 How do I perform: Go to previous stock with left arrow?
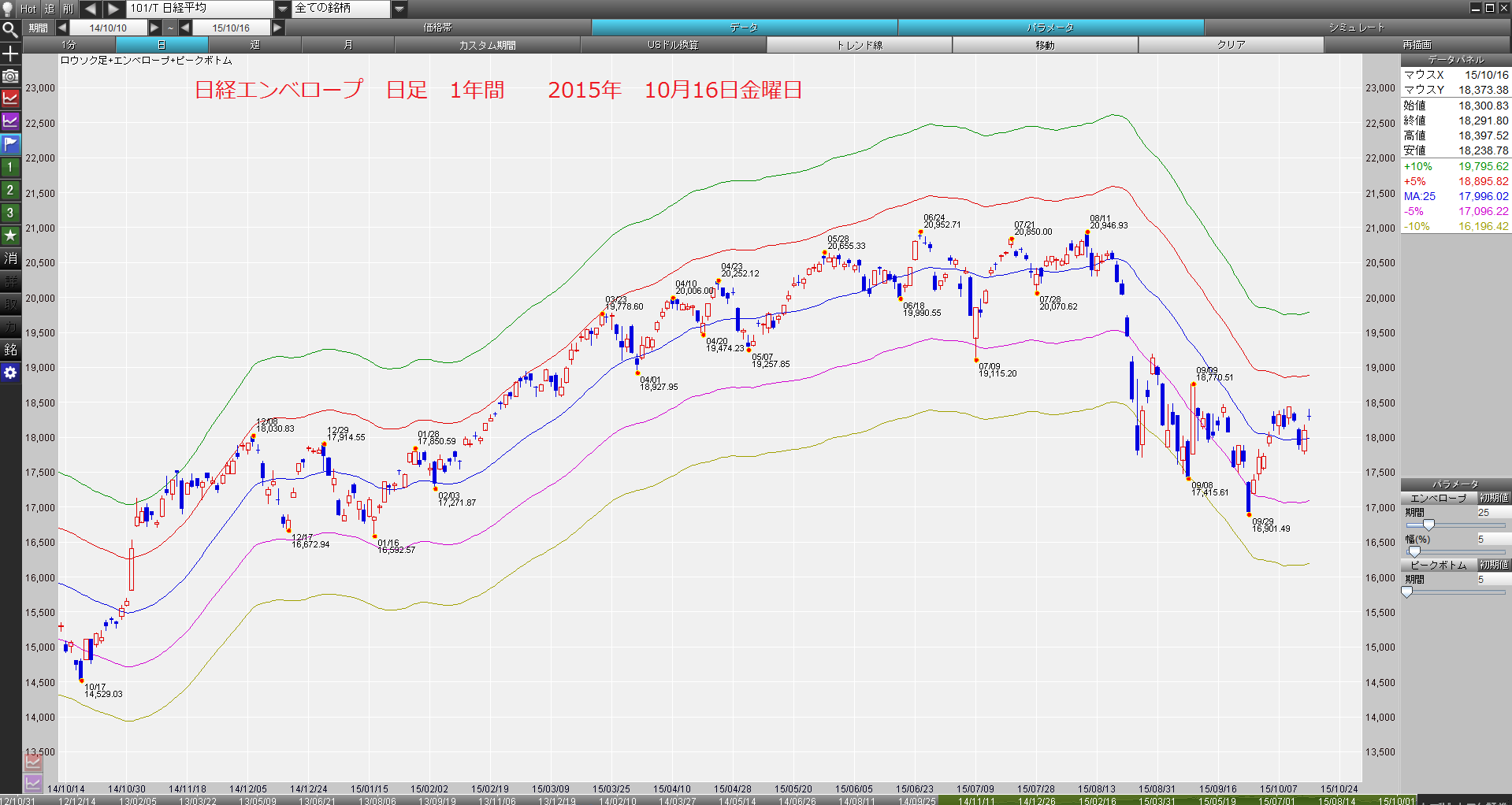click(x=91, y=9)
